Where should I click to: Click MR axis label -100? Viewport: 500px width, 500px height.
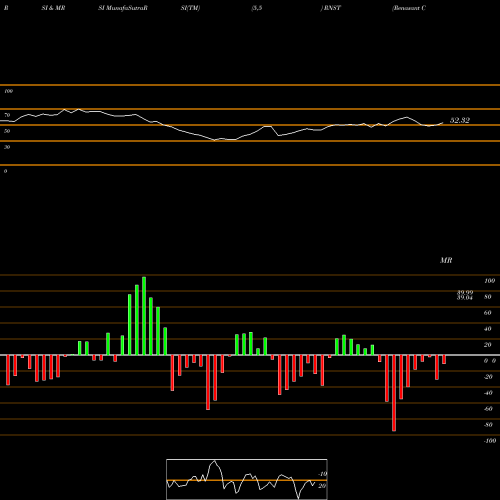(489, 441)
